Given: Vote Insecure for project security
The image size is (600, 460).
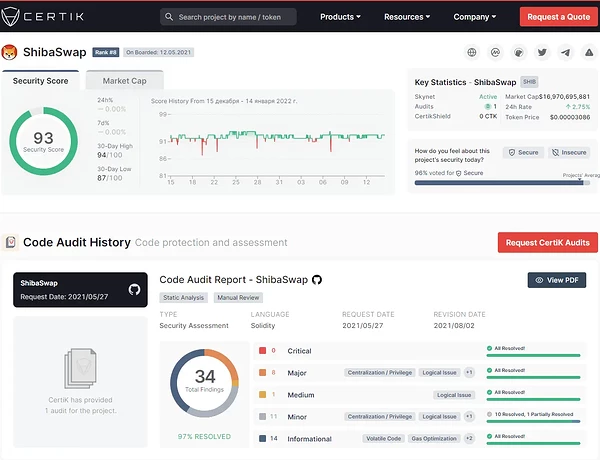Looking at the screenshot, I should pos(569,152).
